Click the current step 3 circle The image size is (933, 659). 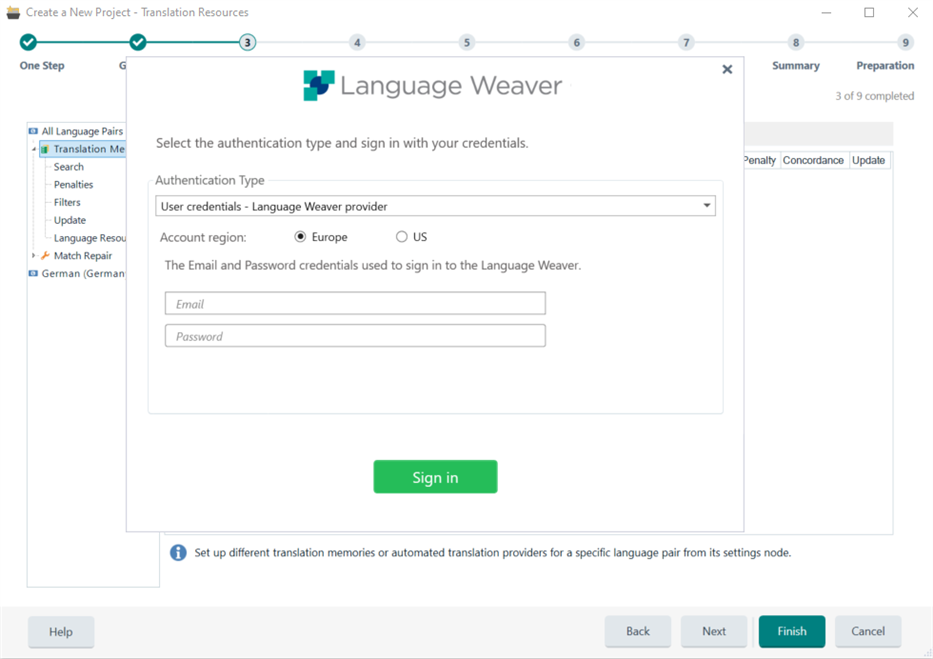(248, 42)
